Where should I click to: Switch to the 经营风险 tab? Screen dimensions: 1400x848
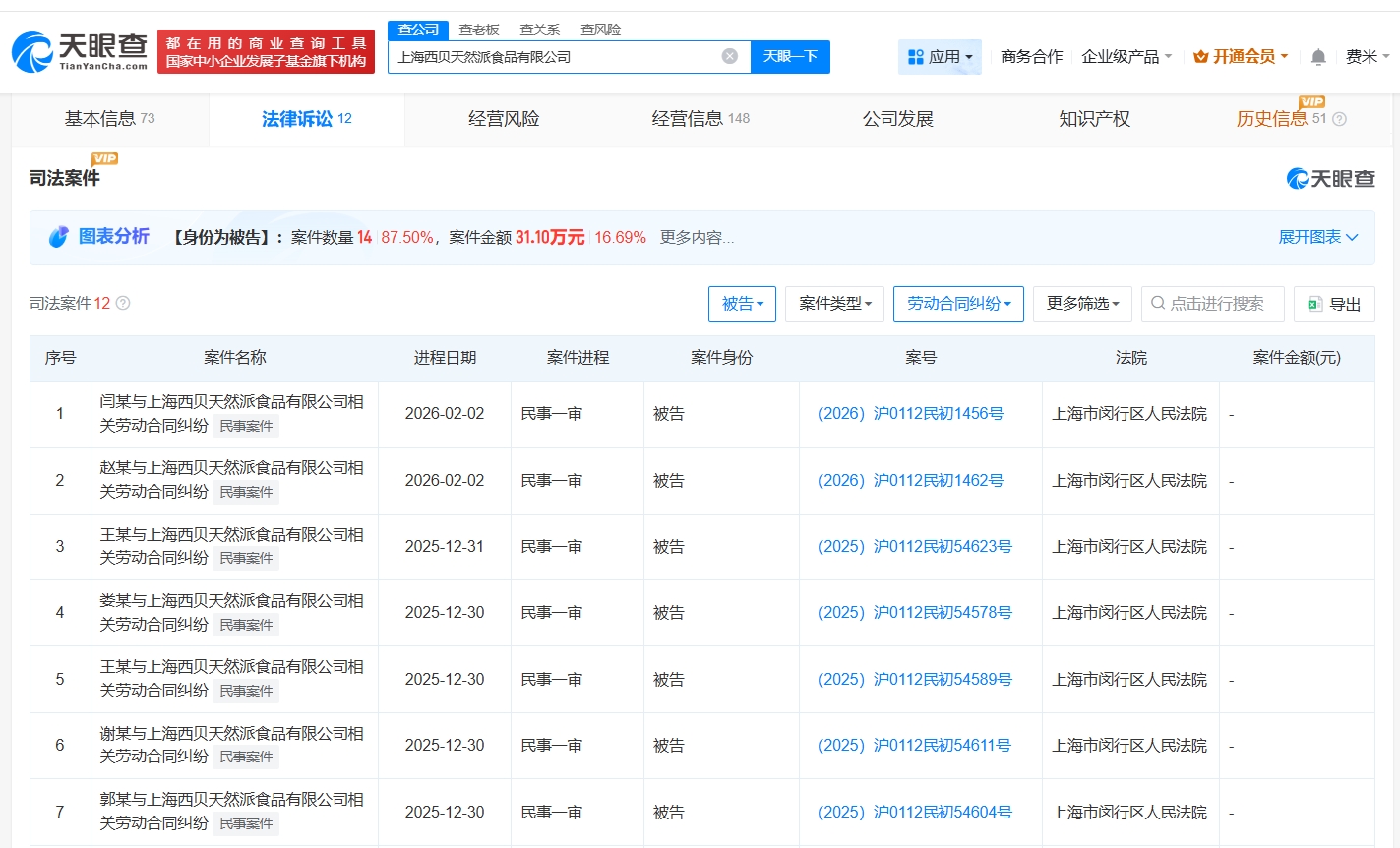tap(504, 119)
